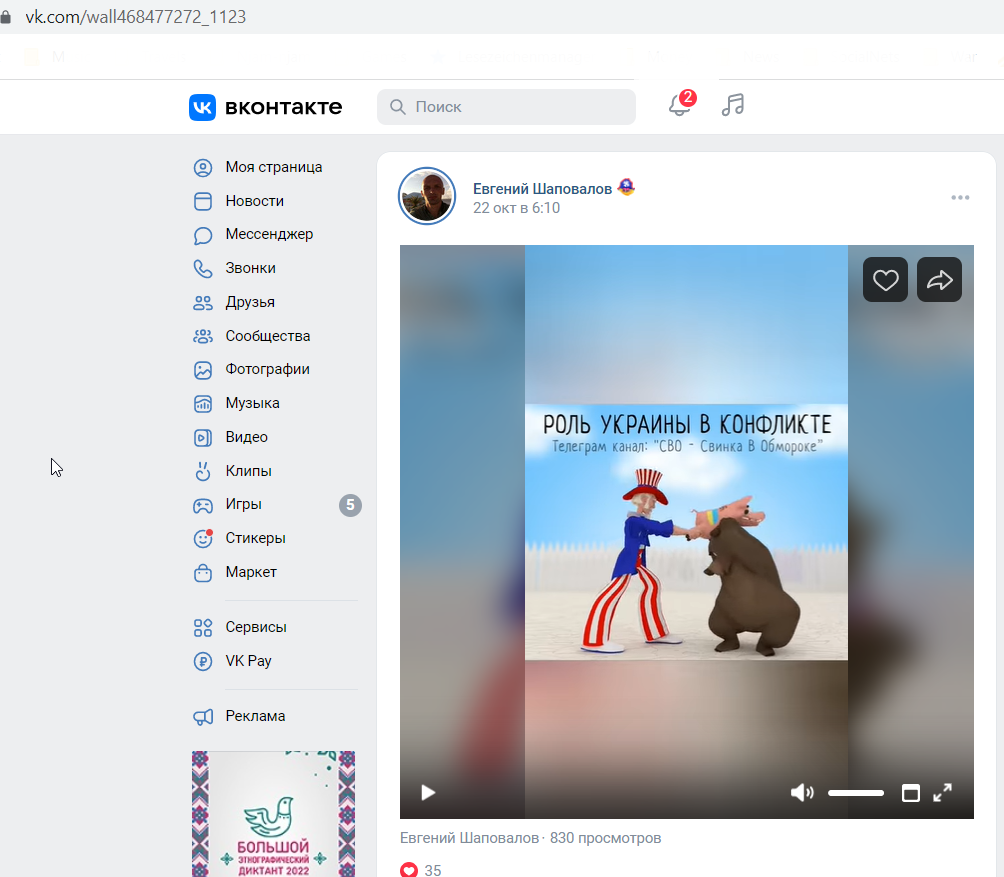Image resolution: width=1004 pixels, height=877 pixels.
Task: Open Маркет label in sidebar
Action: [x=251, y=572]
